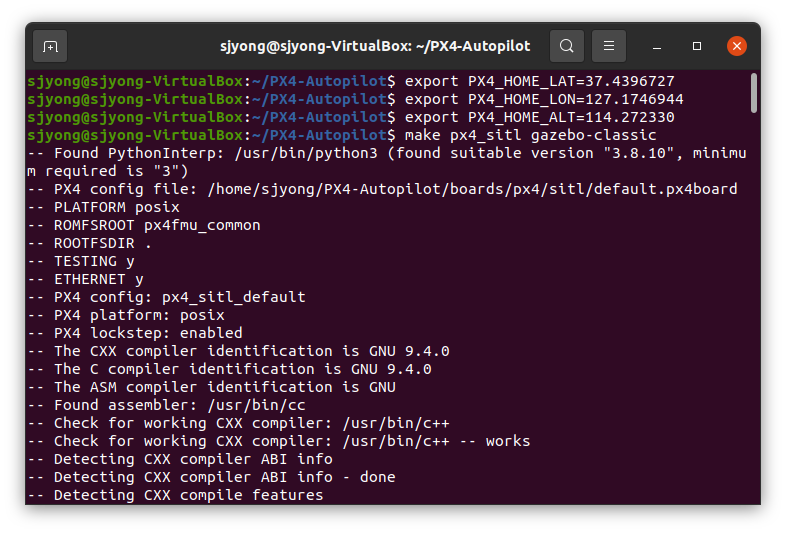The width and height of the screenshot is (786, 533).
Task: Click the line 'export PX4_HOME_LAT=37.4396727'
Action: coord(539,81)
